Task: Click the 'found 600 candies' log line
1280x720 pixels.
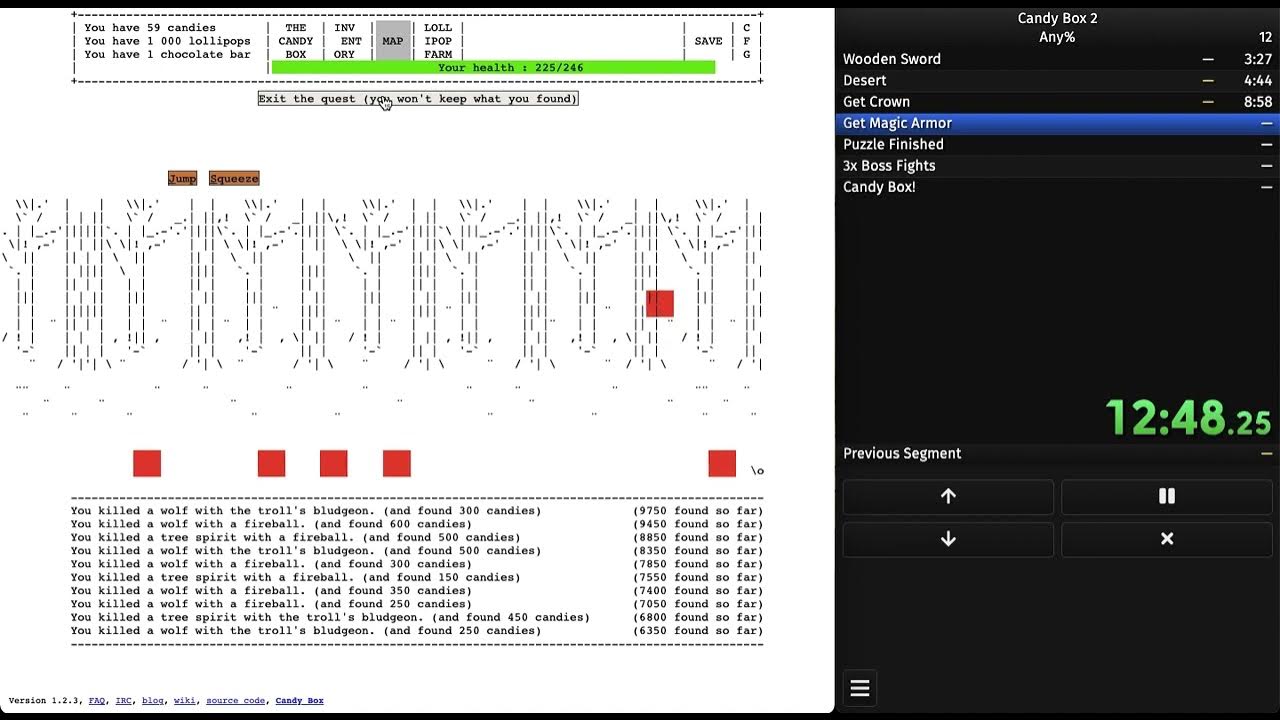Action: coord(271,524)
